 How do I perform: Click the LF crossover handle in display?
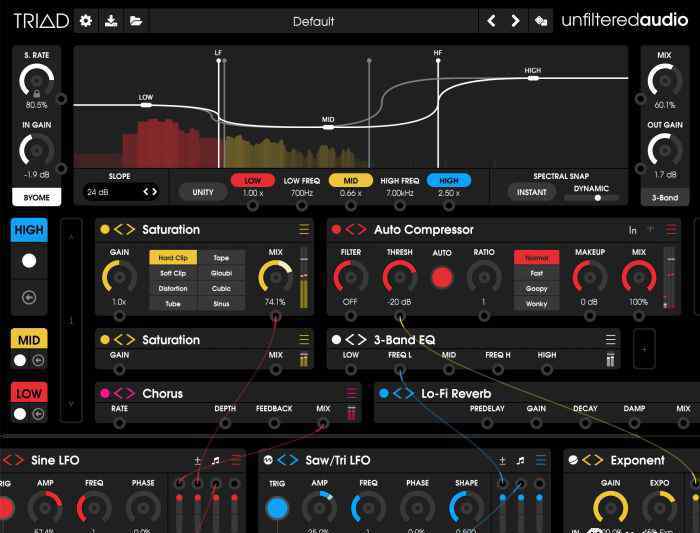click(218, 60)
